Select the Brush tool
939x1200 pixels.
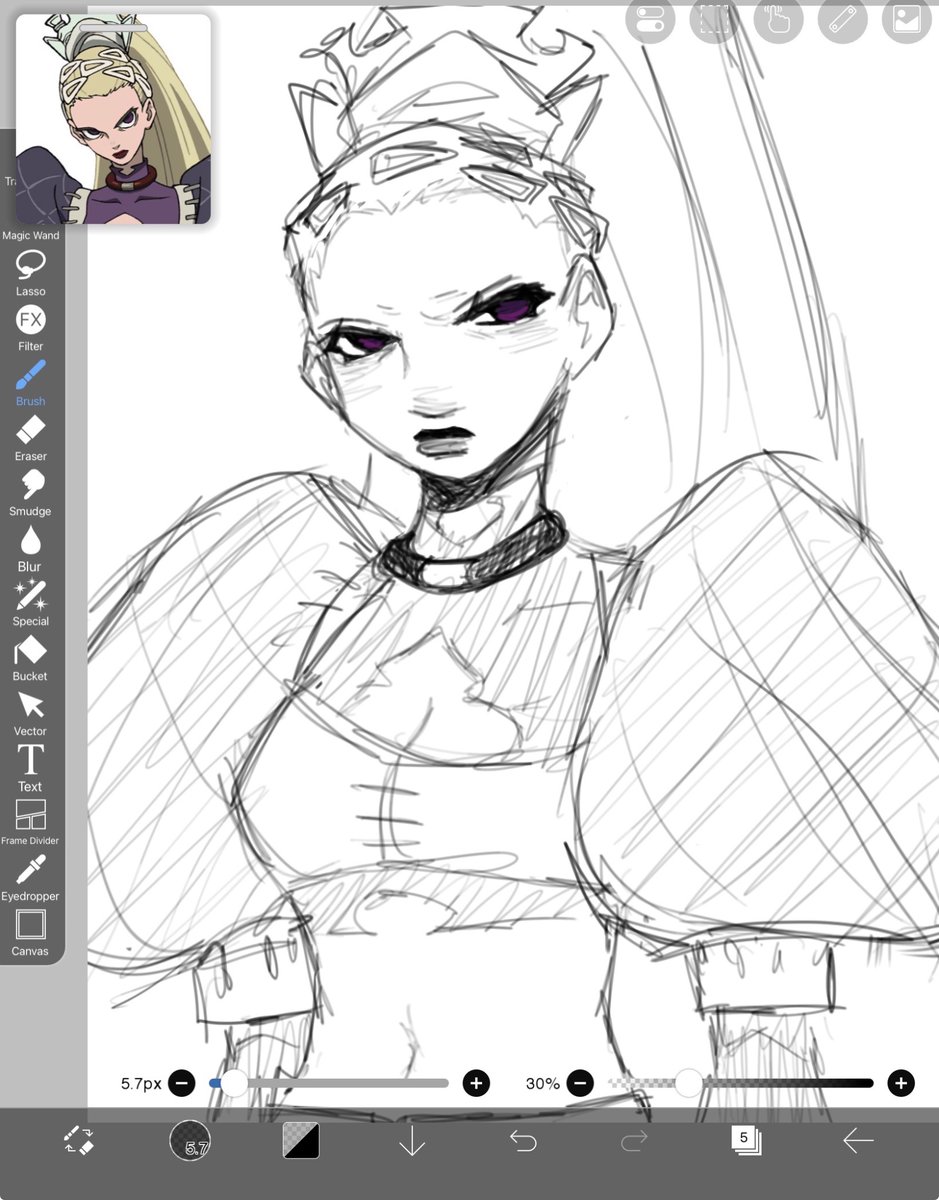[30, 383]
